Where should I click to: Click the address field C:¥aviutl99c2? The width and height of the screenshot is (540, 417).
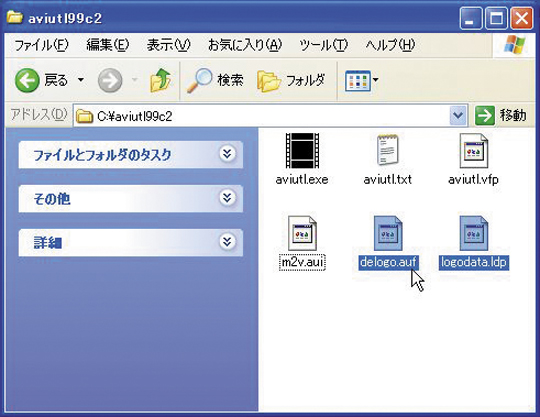(262, 116)
